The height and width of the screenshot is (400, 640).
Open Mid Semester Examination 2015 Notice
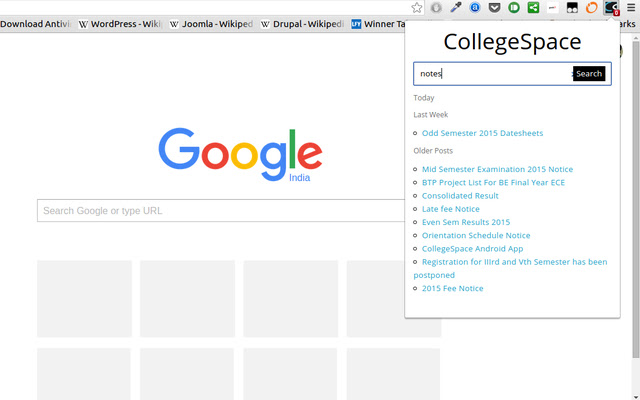coord(497,169)
